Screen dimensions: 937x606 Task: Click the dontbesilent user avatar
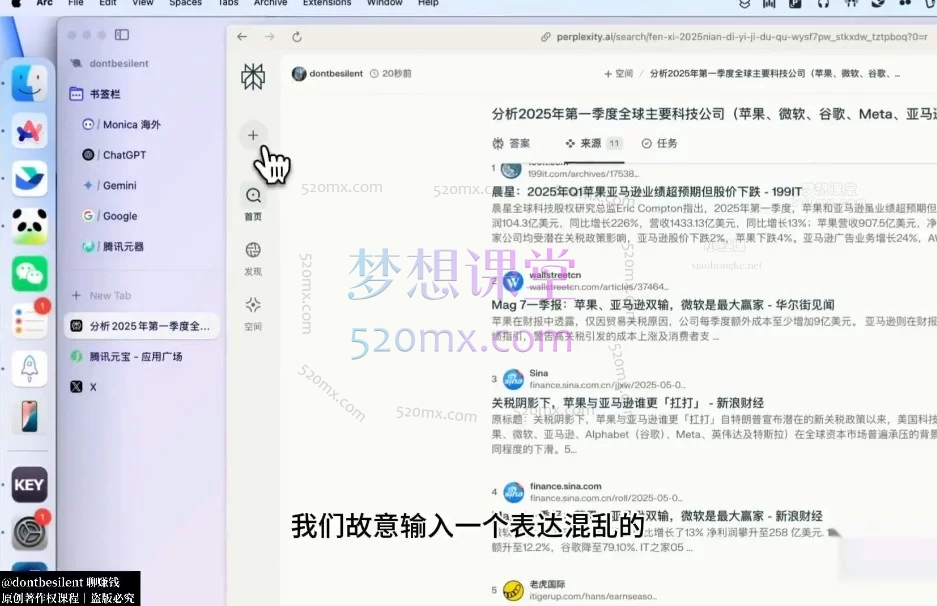point(299,74)
